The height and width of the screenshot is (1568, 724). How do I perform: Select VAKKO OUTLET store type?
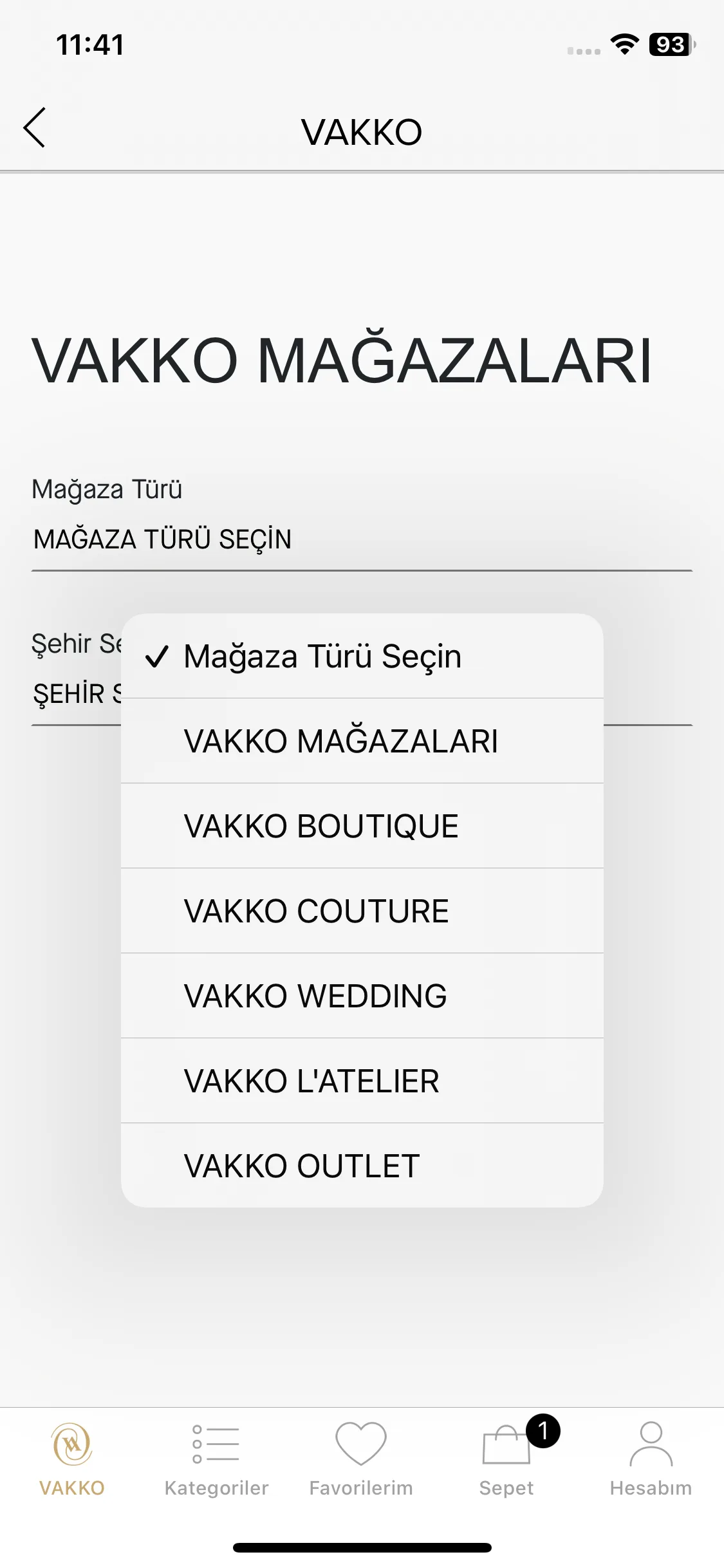pyautogui.click(x=362, y=1166)
